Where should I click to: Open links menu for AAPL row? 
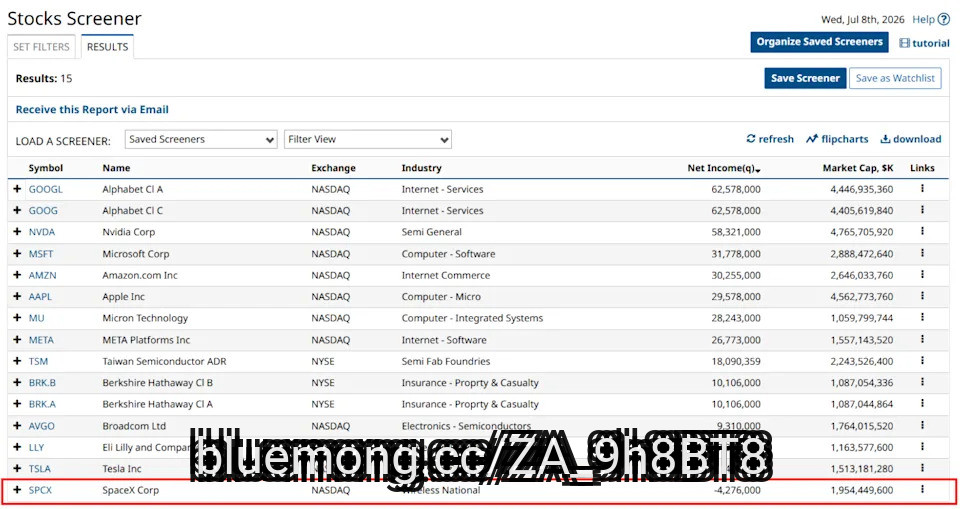click(x=922, y=296)
